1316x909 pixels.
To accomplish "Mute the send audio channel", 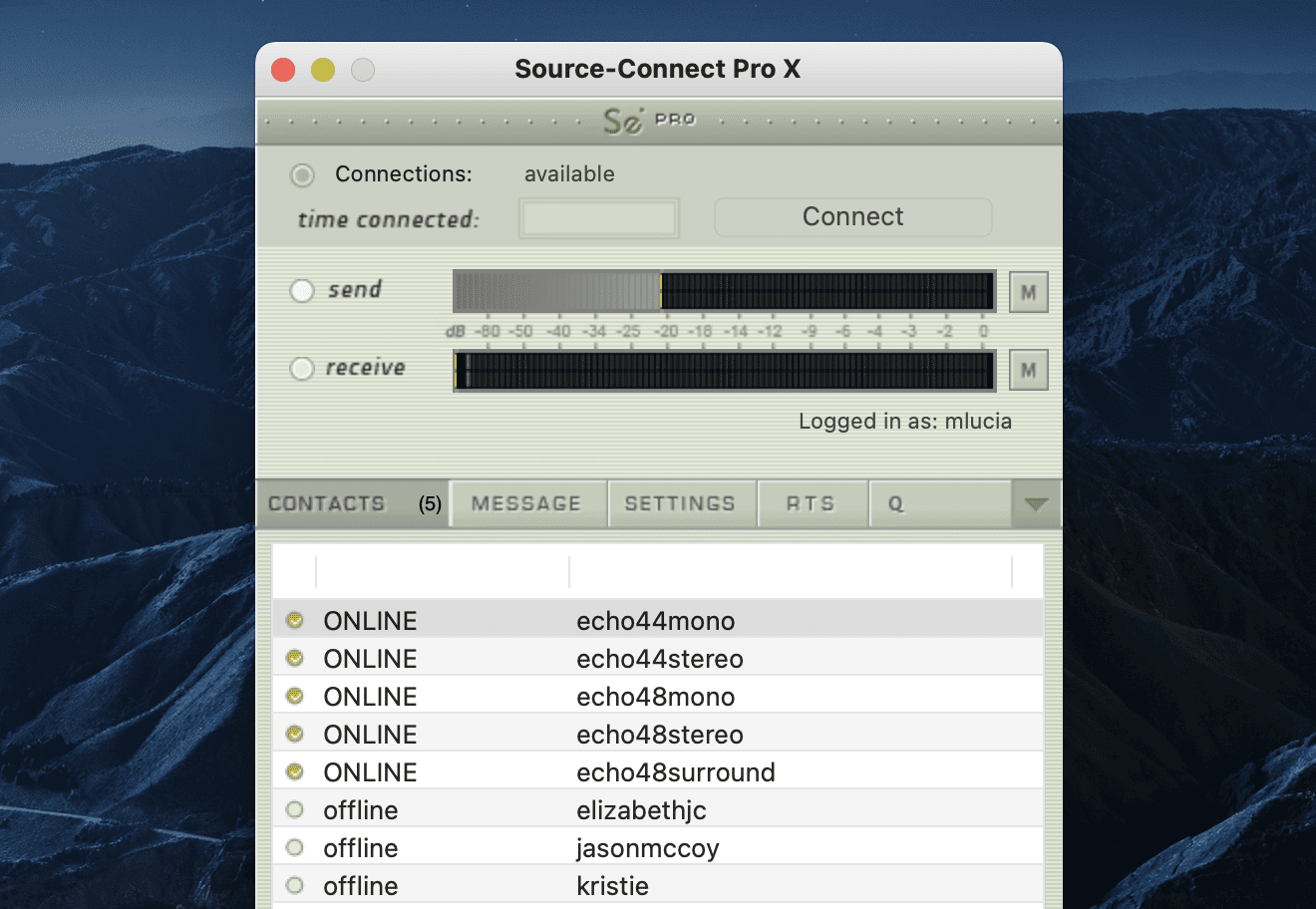I will 1028,291.
